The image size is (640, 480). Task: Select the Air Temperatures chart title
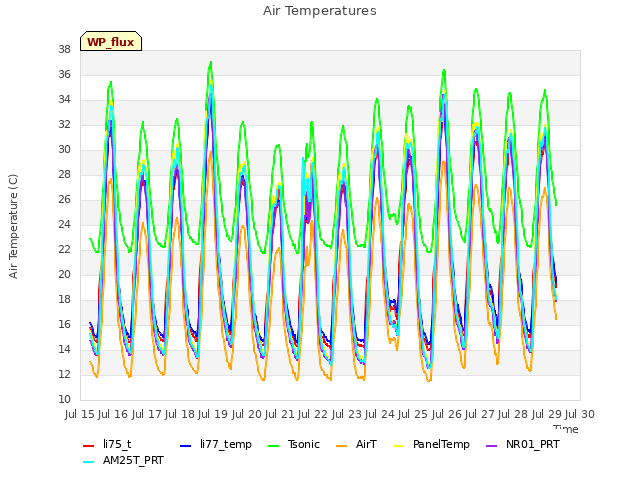320,11
